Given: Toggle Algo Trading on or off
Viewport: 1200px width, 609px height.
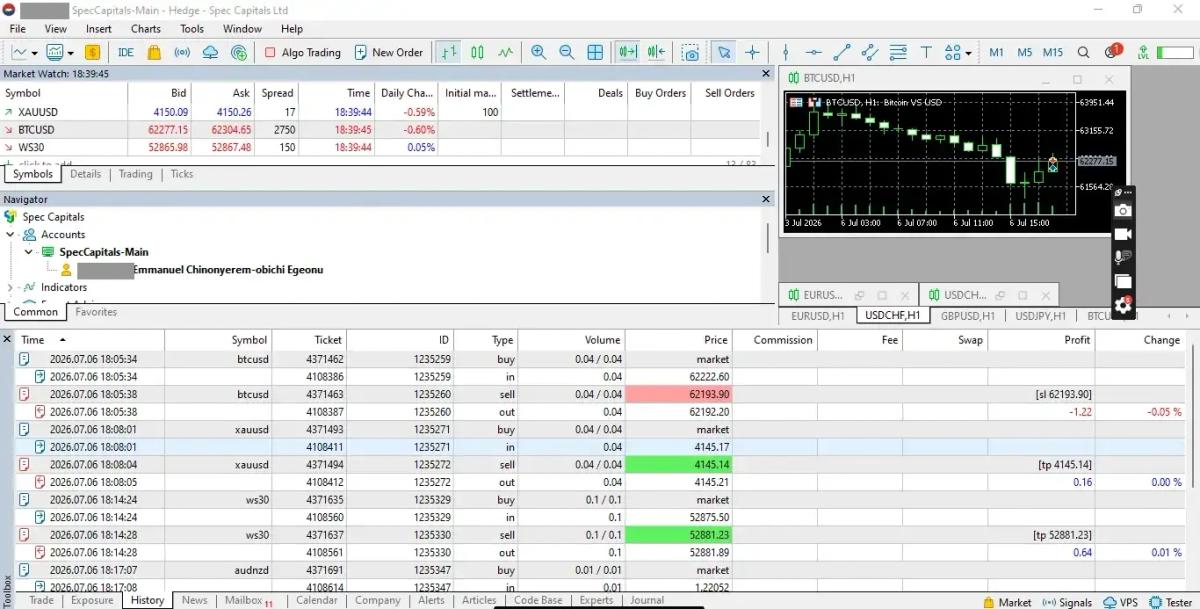Looking at the screenshot, I should click(x=303, y=52).
